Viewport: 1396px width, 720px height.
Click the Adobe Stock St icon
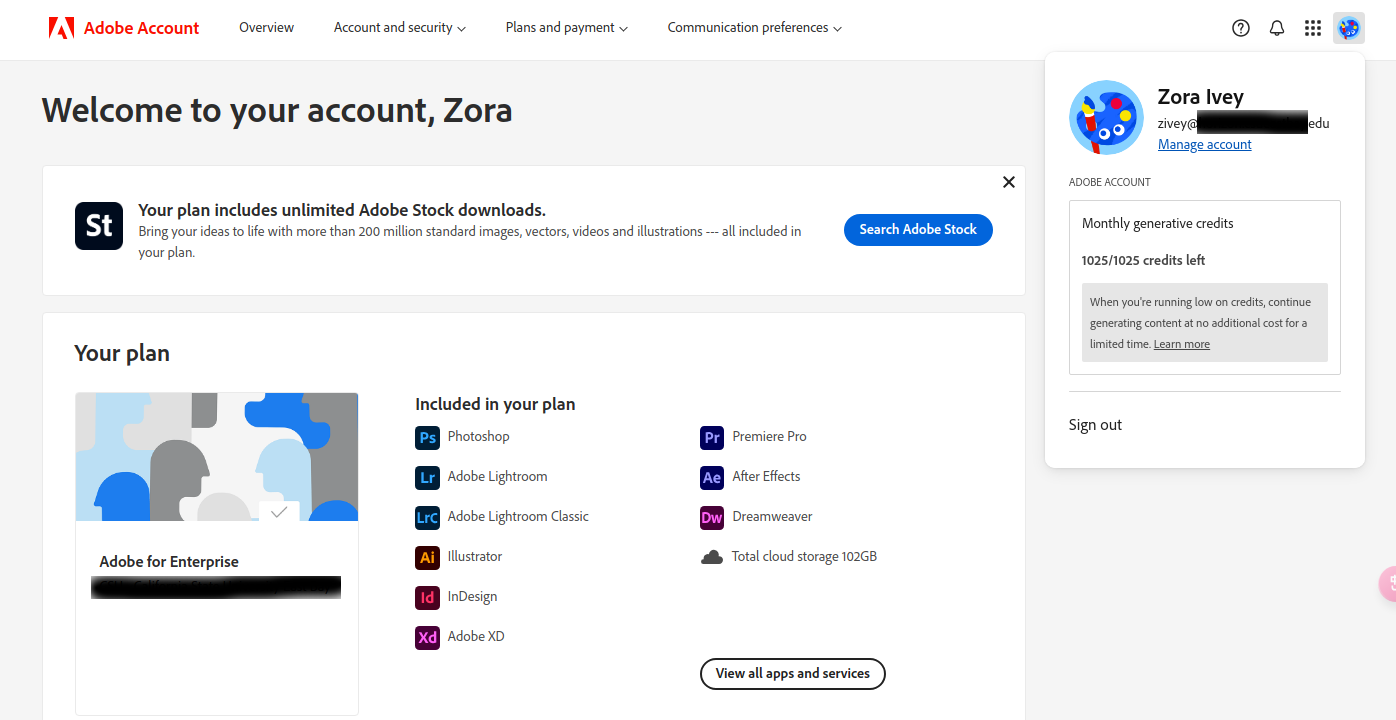[99, 225]
